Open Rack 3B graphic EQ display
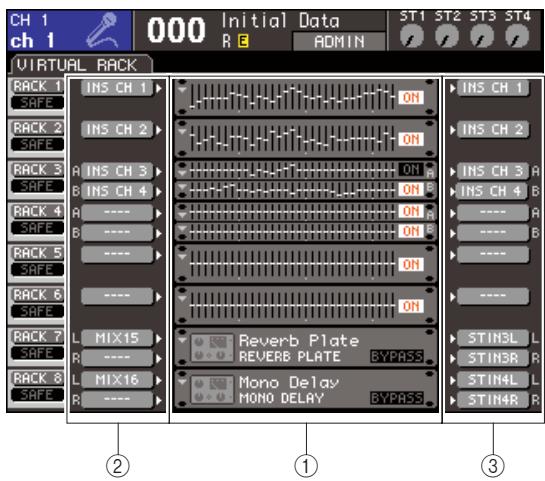Screen dimensions: 545x481 pyautogui.click(x=292, y=190)
